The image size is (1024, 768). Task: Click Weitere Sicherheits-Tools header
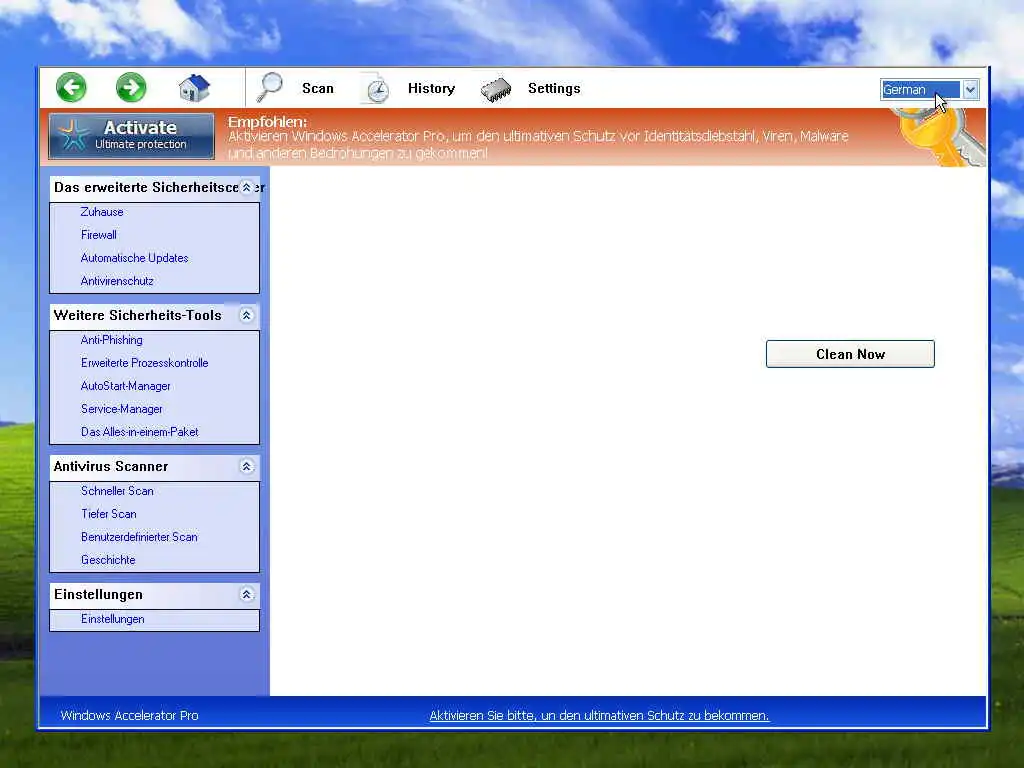click(137, 315)
